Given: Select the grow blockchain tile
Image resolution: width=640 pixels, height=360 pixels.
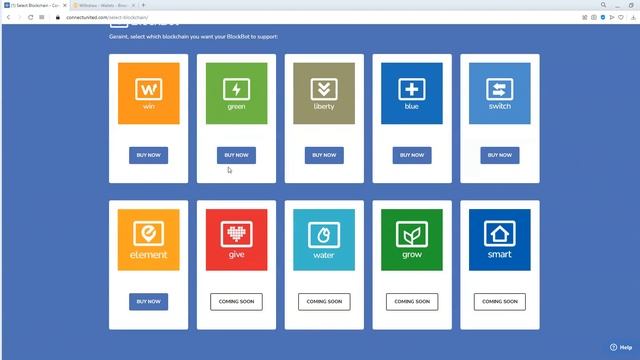Looking at the screenshot, I should click(x=412, y=240).
